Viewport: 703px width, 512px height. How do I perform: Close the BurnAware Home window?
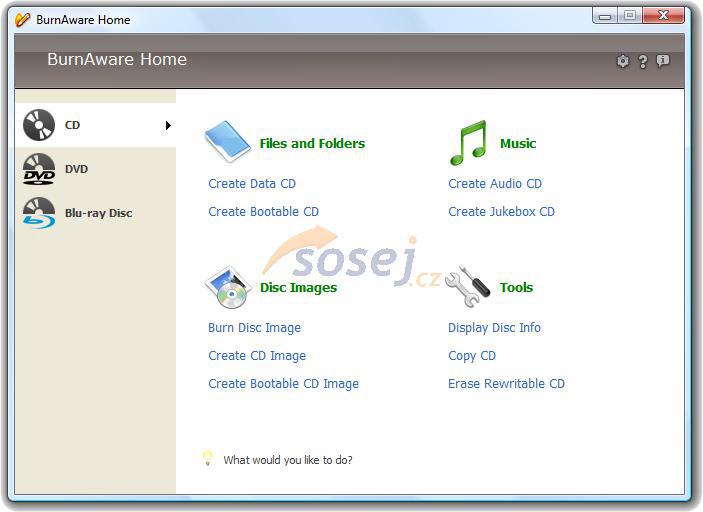click(664, 16)
